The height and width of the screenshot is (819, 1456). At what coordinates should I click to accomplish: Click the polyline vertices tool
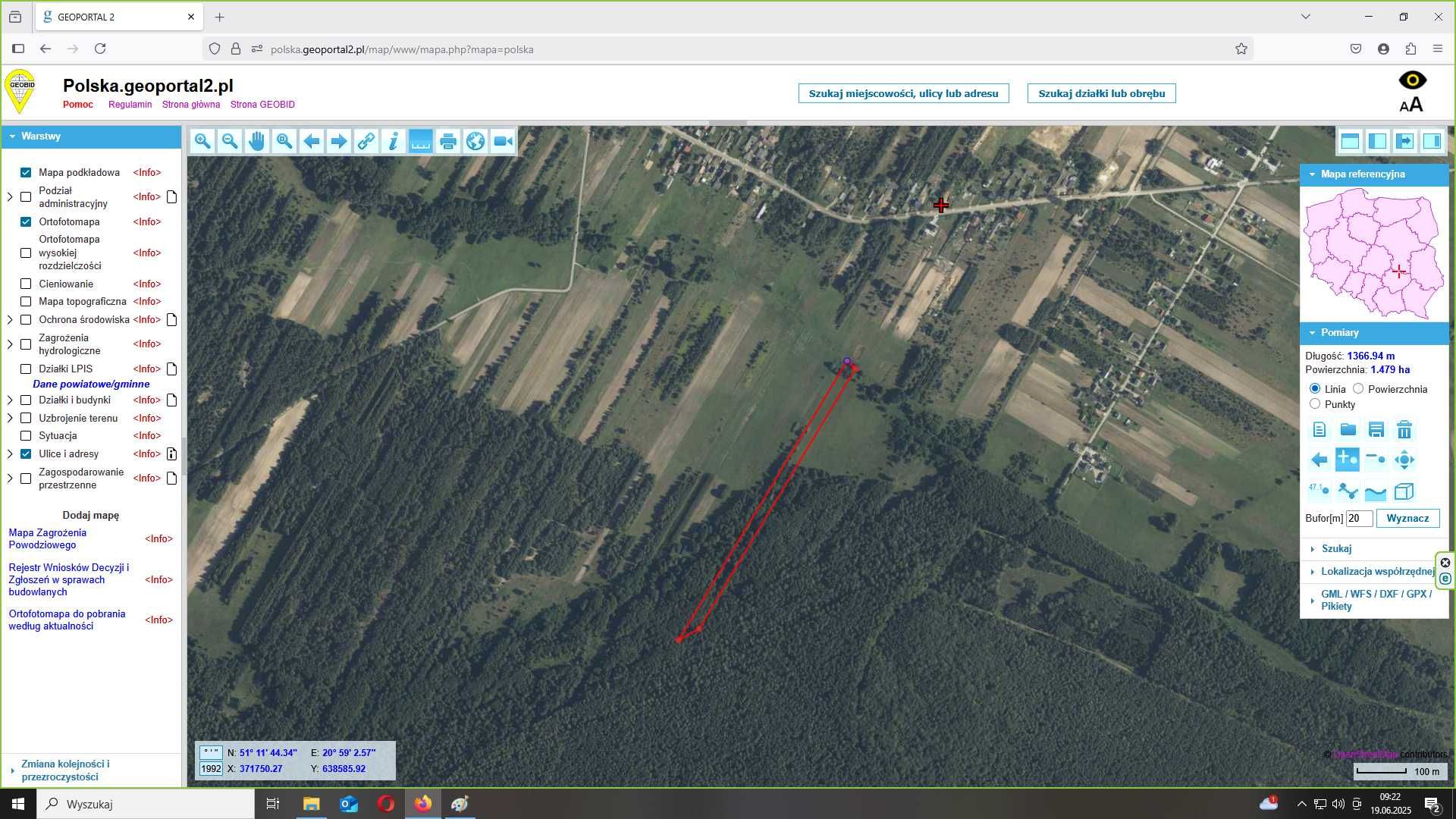[x=1348, y=491]
